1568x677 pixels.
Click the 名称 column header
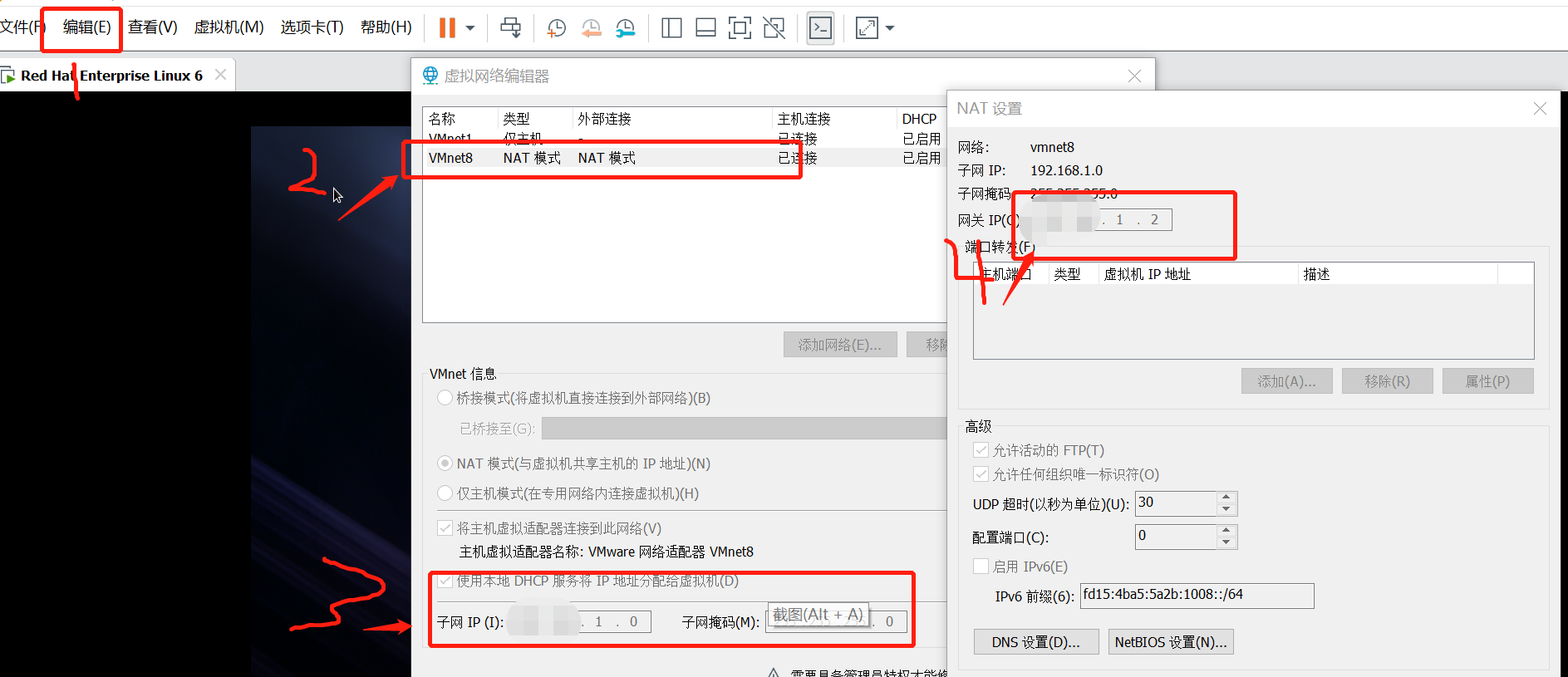click(x=460, y=119)
